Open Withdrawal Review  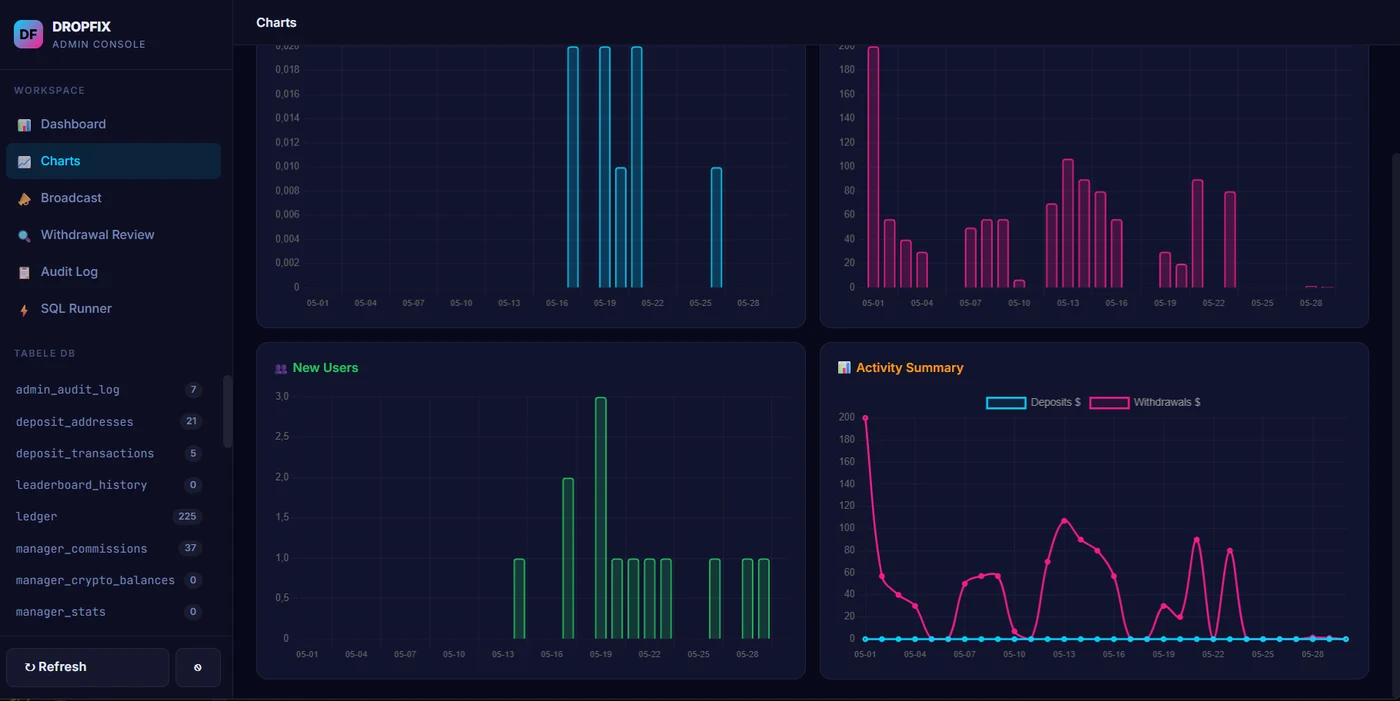[x=114, y=235]
